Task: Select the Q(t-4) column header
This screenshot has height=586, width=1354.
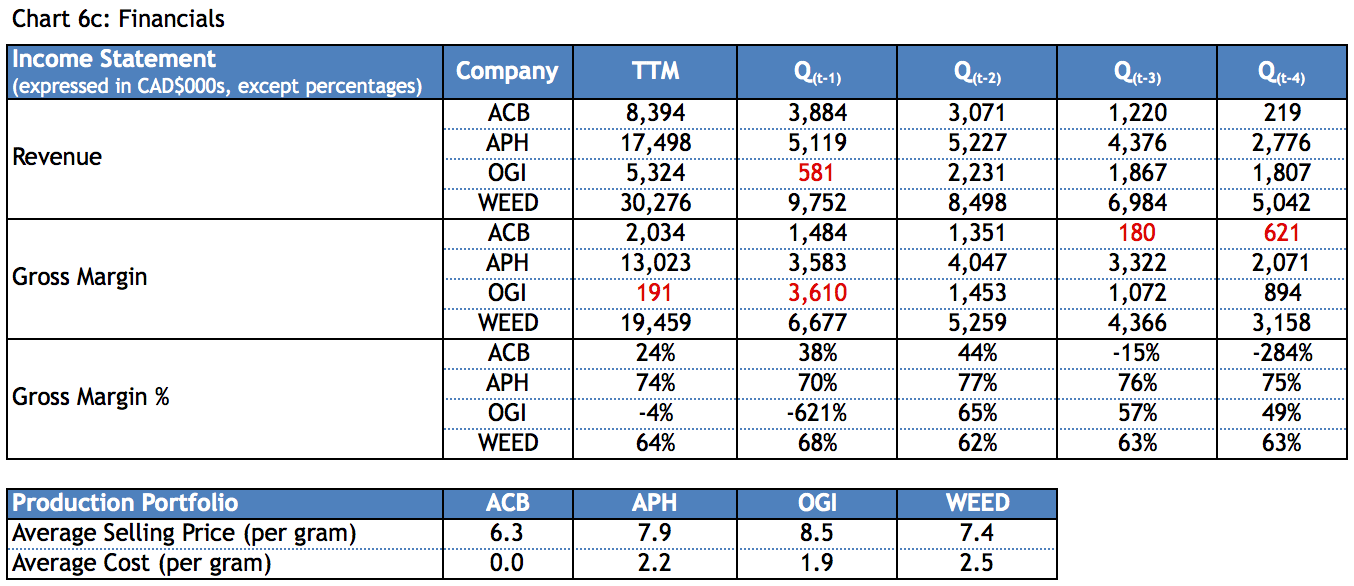Action: (1282, 72)
